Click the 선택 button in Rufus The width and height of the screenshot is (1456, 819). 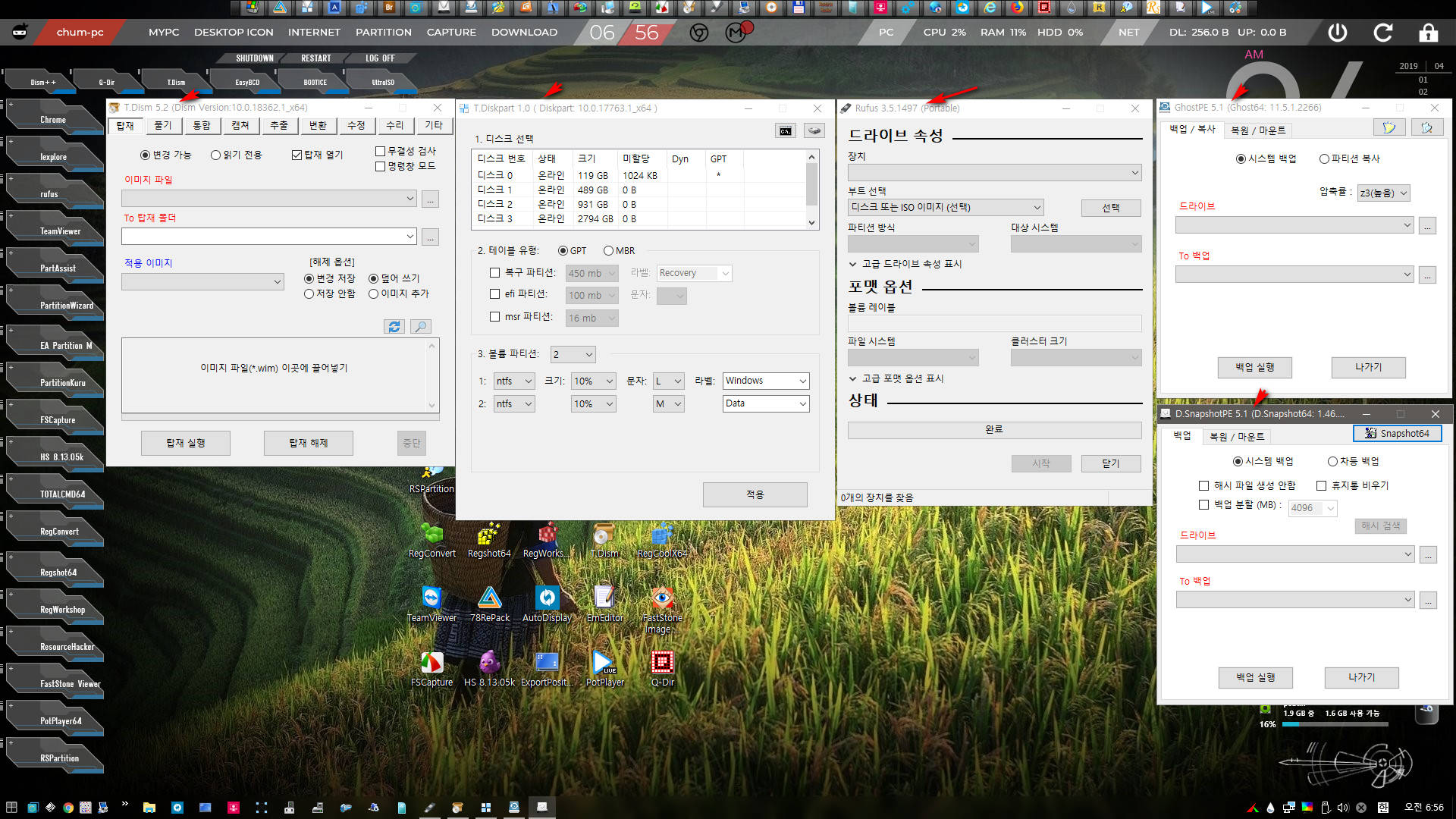tap(1111, 208)
